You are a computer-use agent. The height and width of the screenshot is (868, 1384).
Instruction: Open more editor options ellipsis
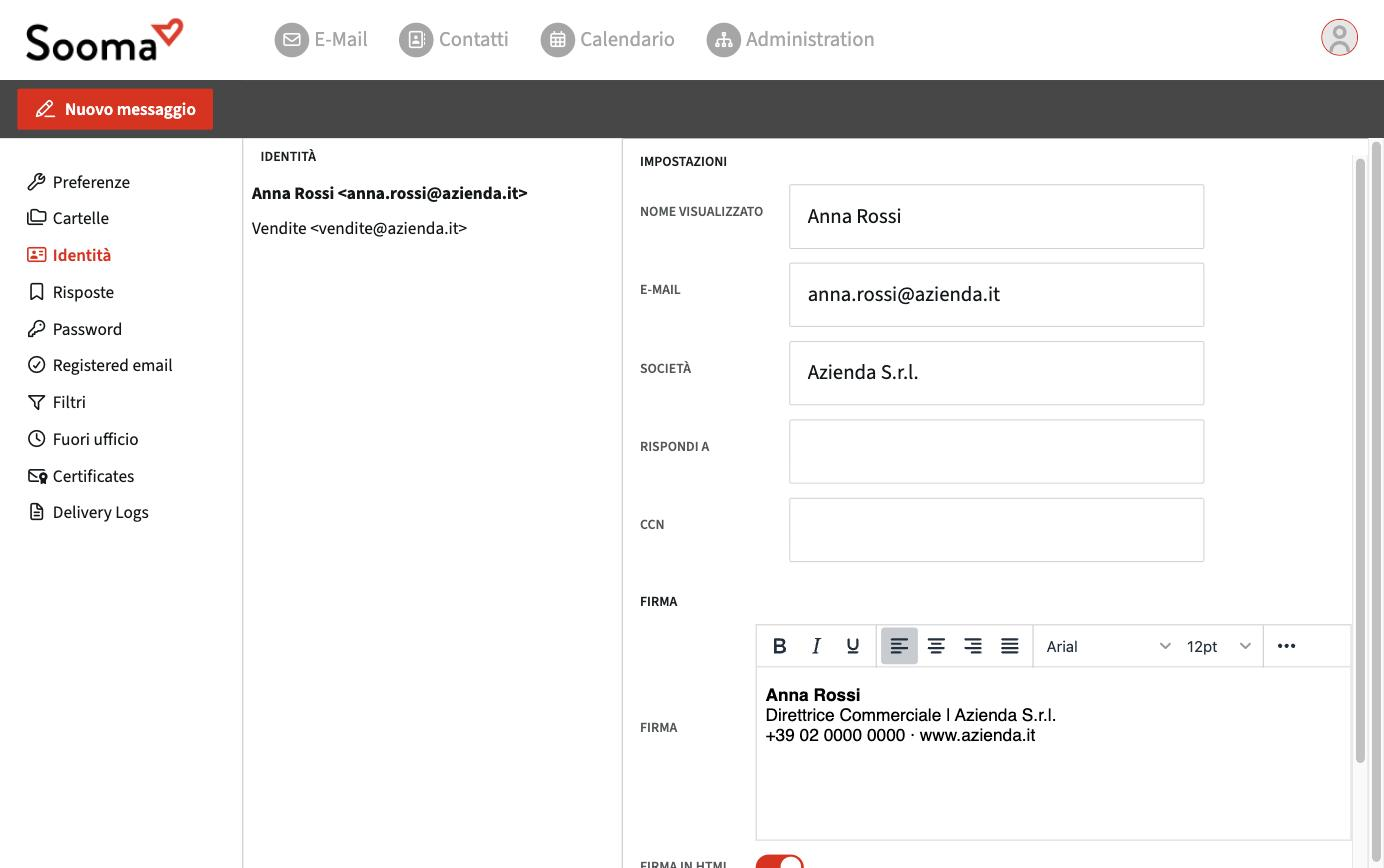click(x=1287, y=646)
